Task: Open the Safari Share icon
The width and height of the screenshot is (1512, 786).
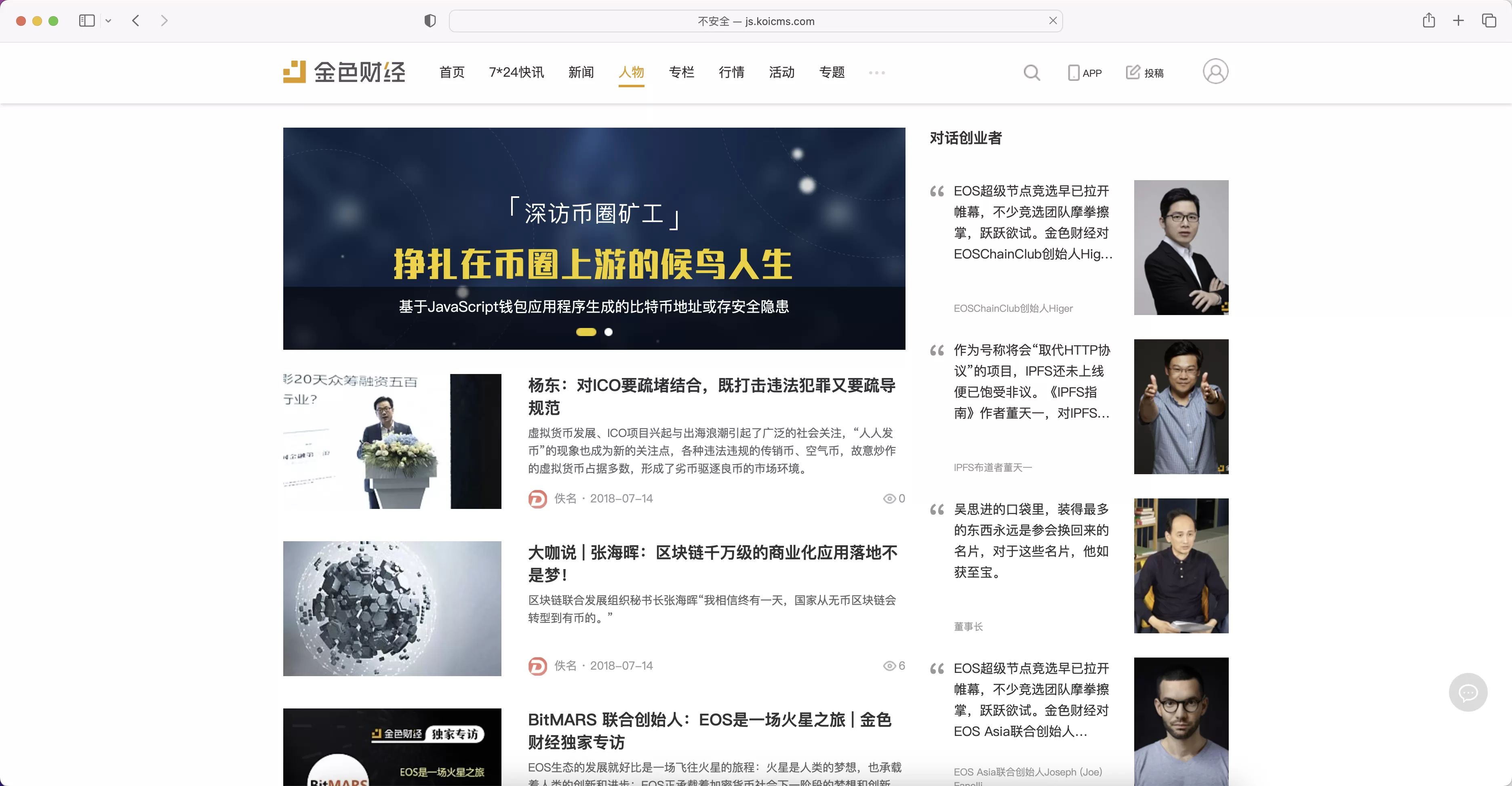Action: [x=1429, y=21]
